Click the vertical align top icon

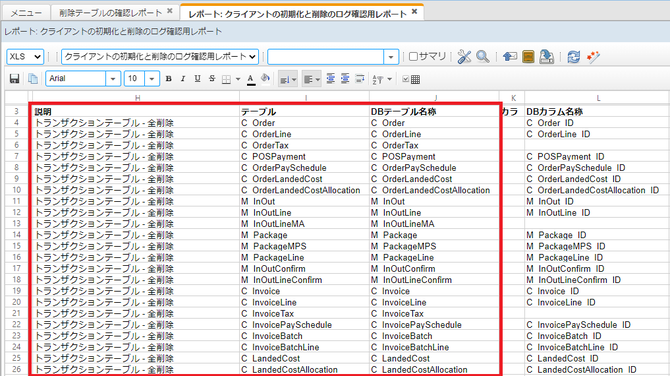(330, 79)
